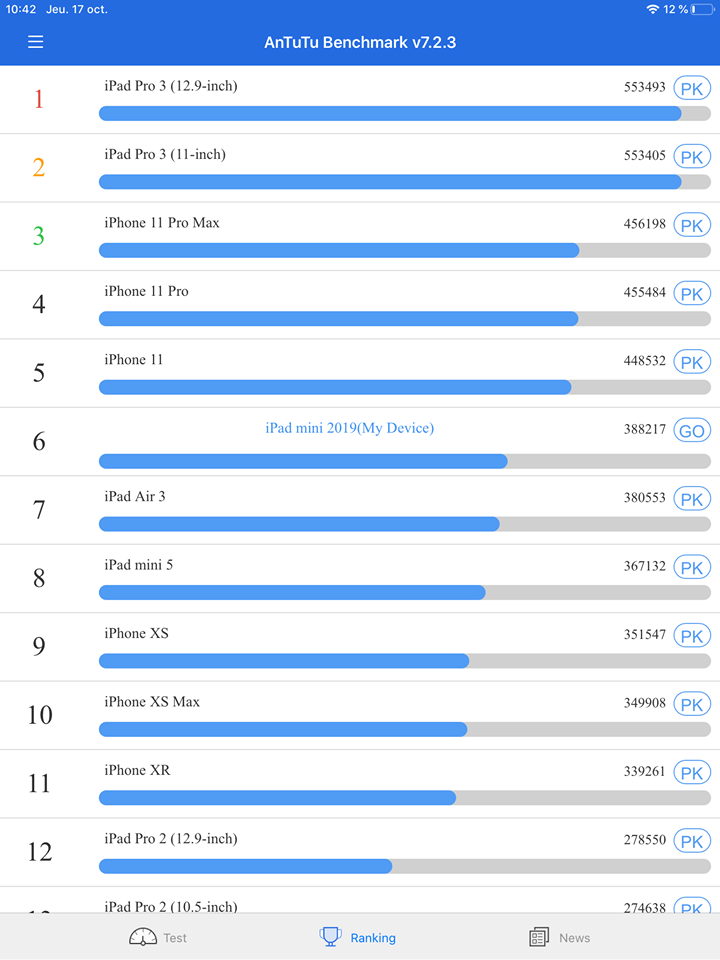Tap the Ranking trophy icon
Screen dimensions: 720x960
(330, 937)
